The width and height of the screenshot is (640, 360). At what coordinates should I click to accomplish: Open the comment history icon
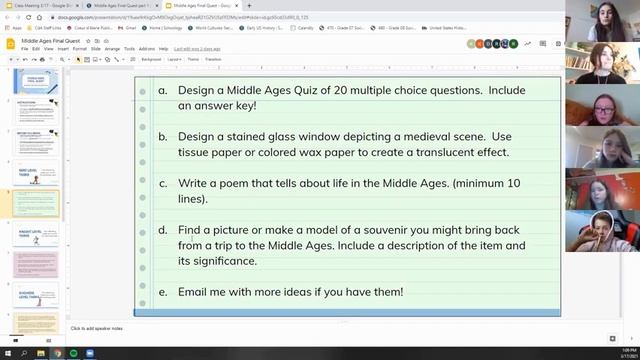point(542,44)
